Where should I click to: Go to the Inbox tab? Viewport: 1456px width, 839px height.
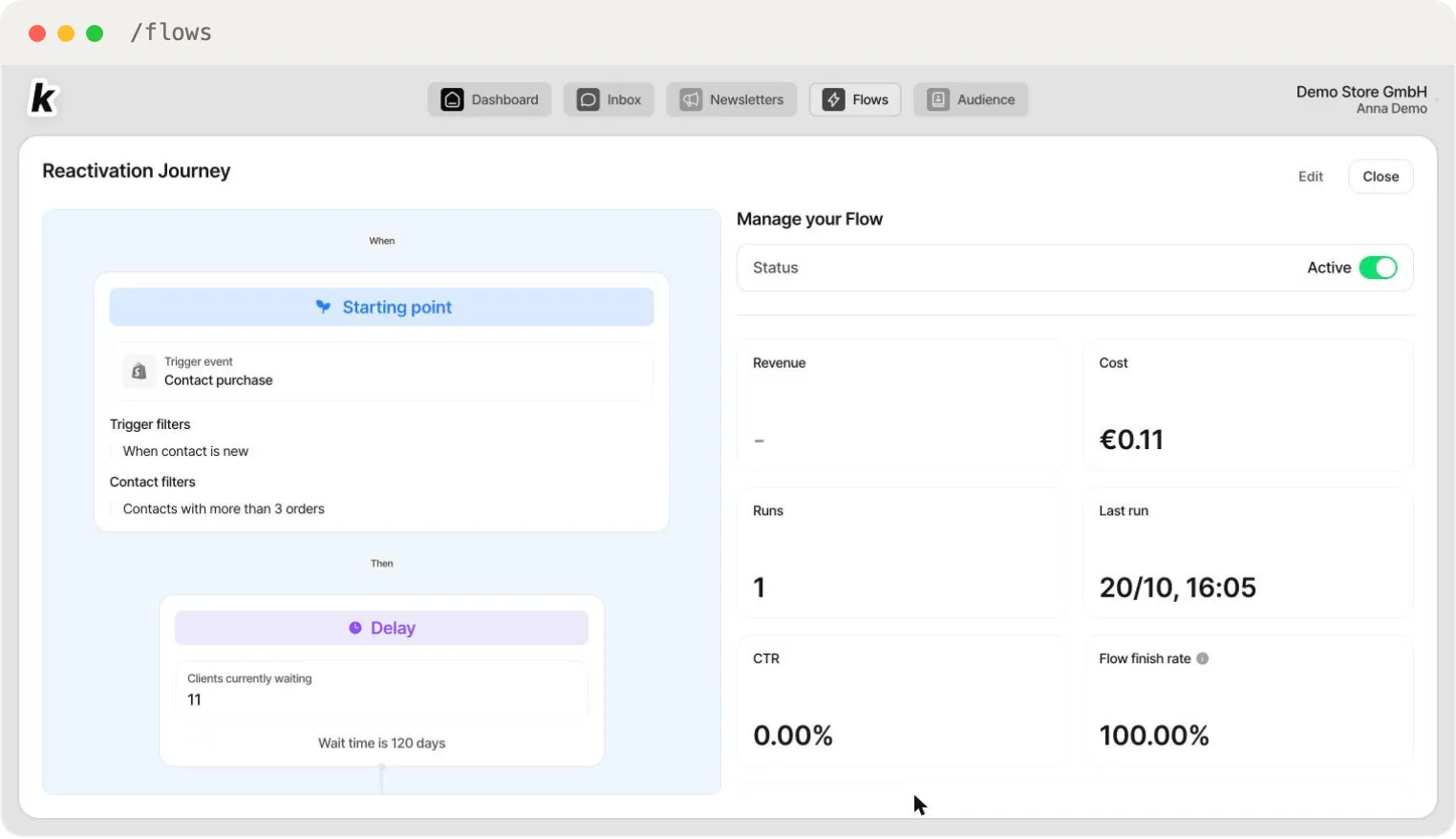click(x=609, y=99)
